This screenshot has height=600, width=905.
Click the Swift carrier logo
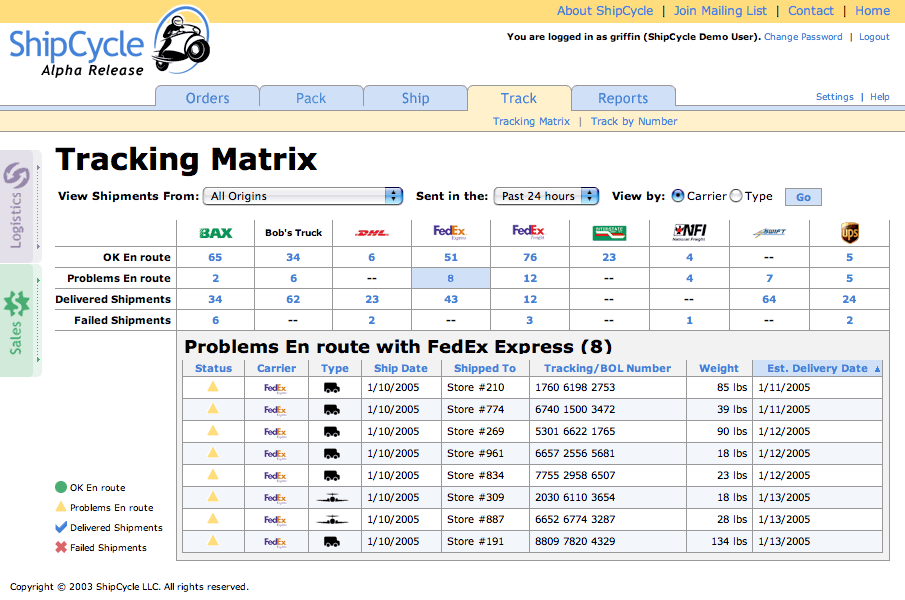769,232
